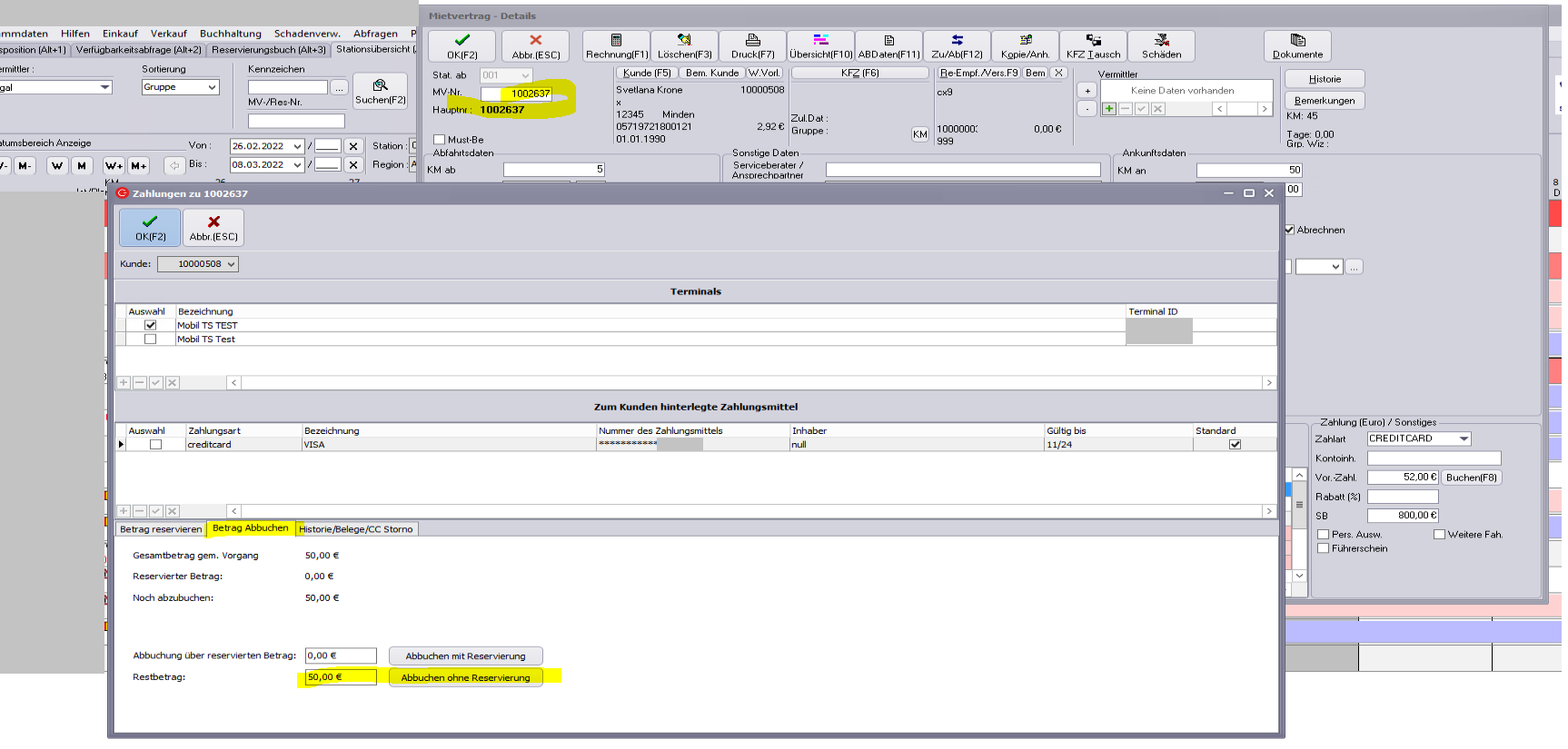Select the creditcard VISA payment checkbox
1568x749 pixels.
tap(155, 445)
